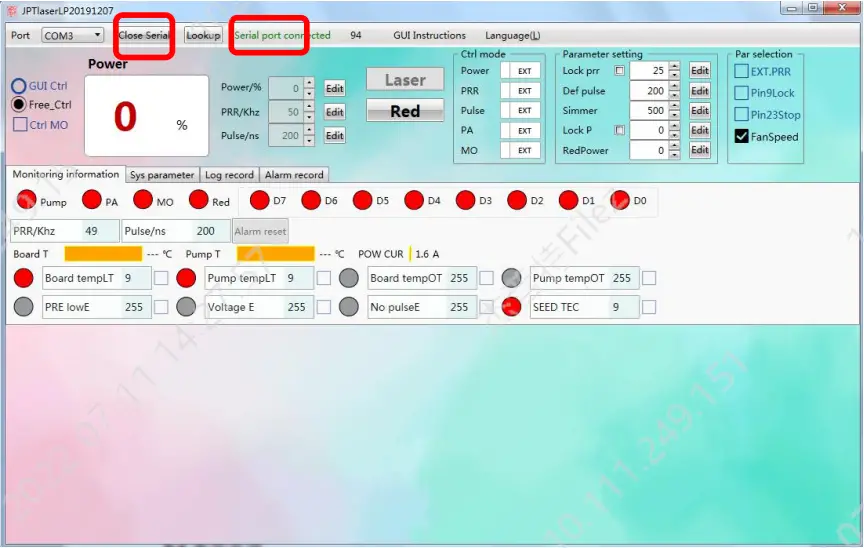Click the D4 indicator light

pos(414,200)
